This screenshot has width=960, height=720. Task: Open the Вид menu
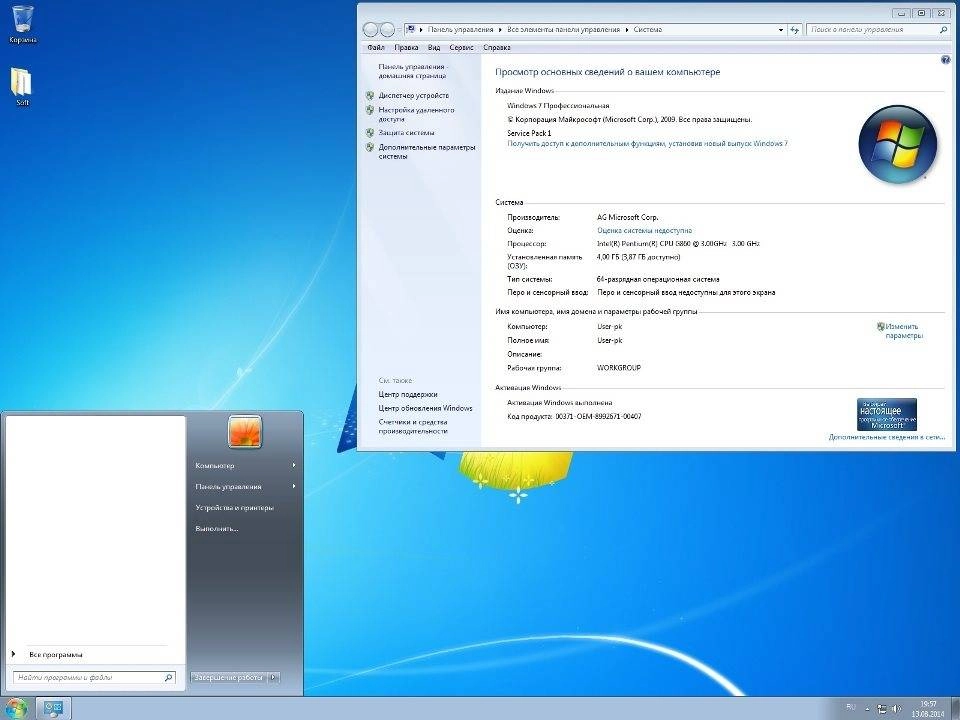[434, 47]
